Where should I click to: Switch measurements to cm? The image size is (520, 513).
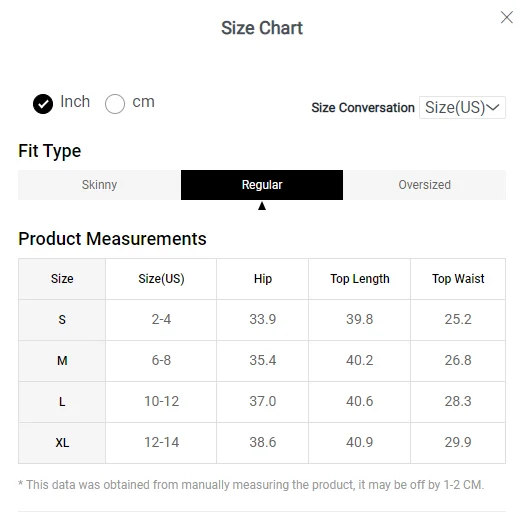[115, 104]
